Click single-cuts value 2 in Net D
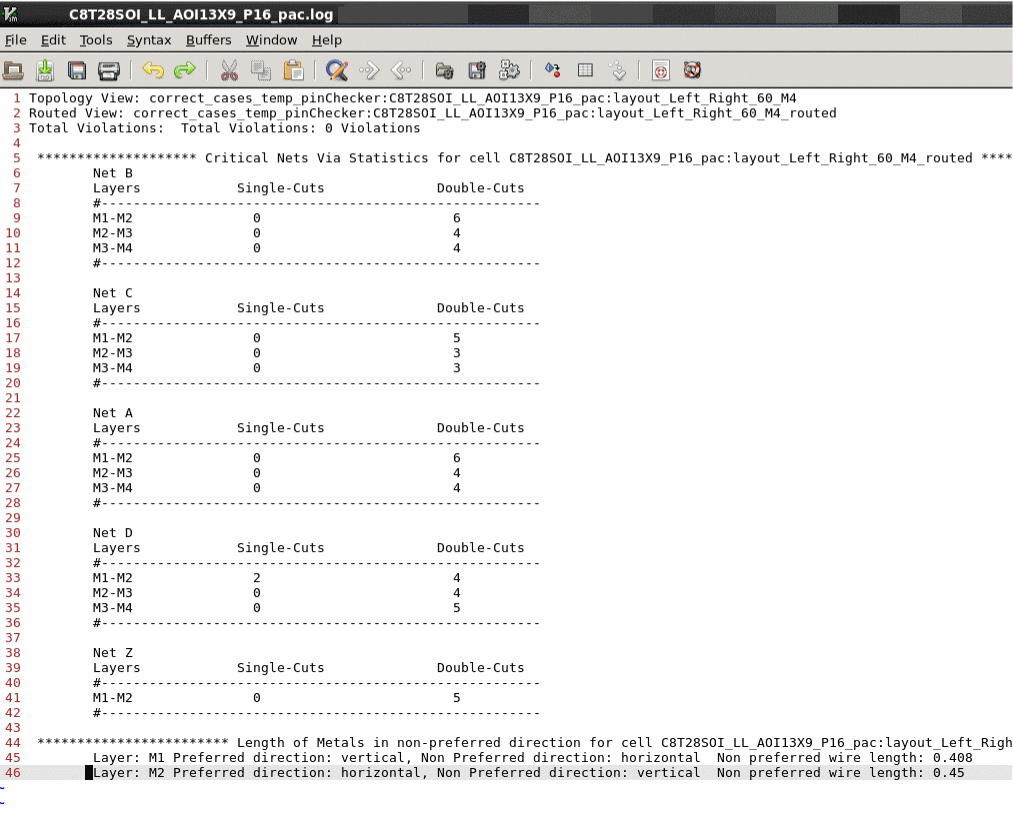Image resolution: width=1013 pixels, height=830 pixels. click(x=256, y=578)
